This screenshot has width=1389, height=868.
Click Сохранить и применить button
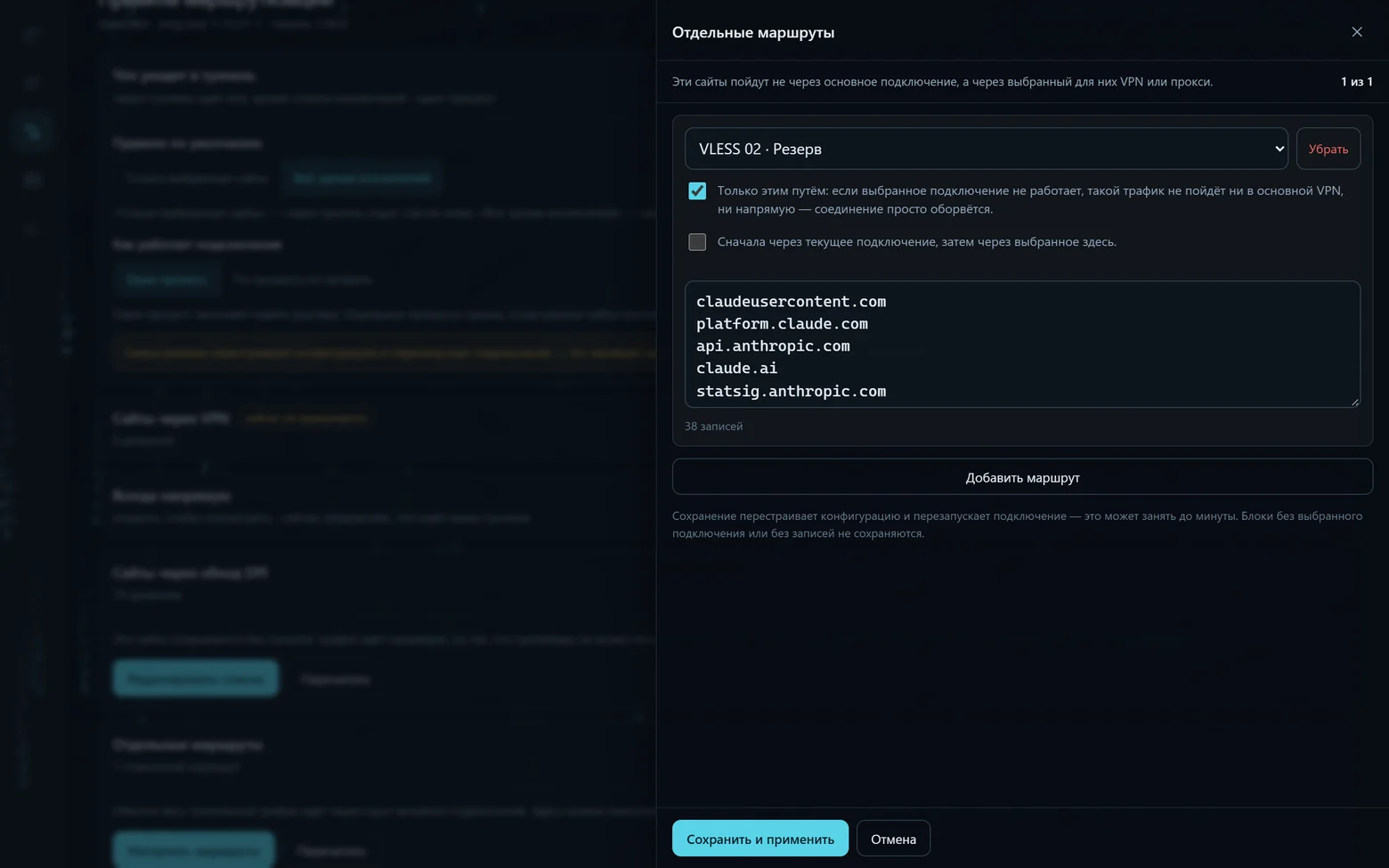[759, 839]
